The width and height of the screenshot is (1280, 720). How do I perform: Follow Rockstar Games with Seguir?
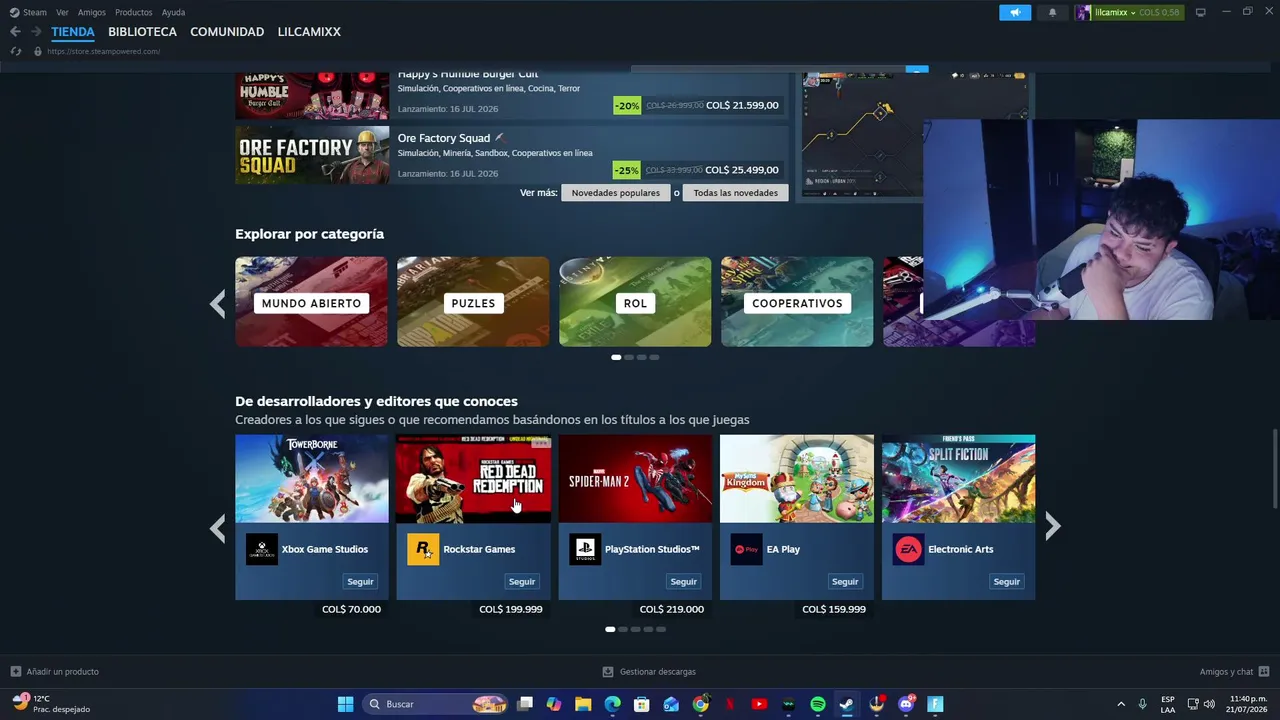click(522, 581)
